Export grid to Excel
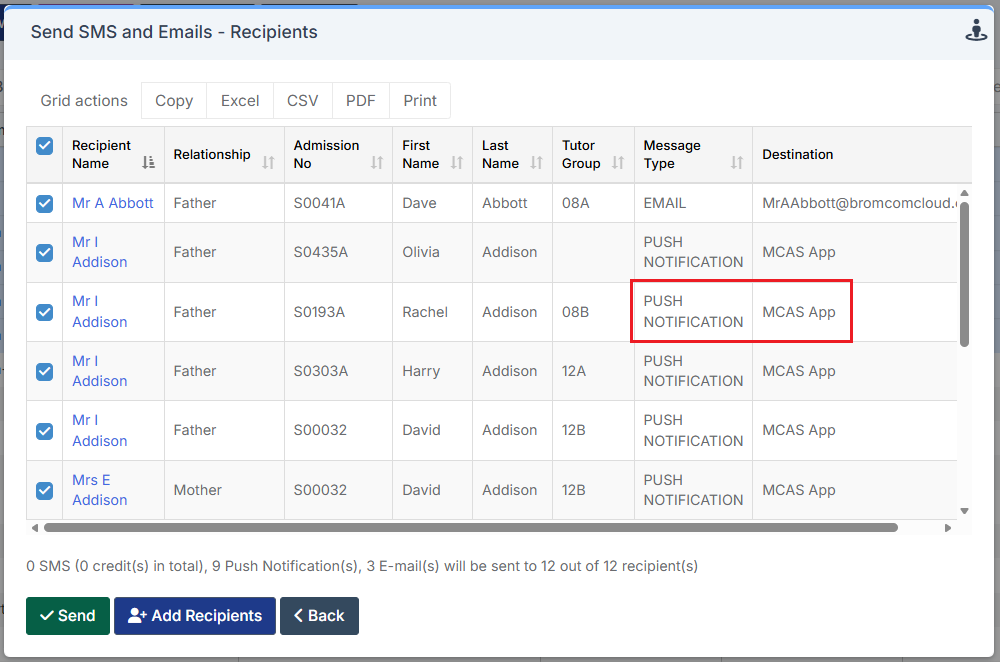The image size is (1000, 662). 240,101
